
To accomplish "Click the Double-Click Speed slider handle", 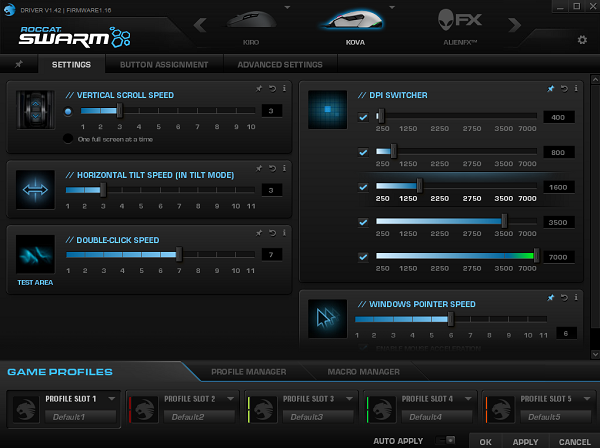I will tap(179, 254).
